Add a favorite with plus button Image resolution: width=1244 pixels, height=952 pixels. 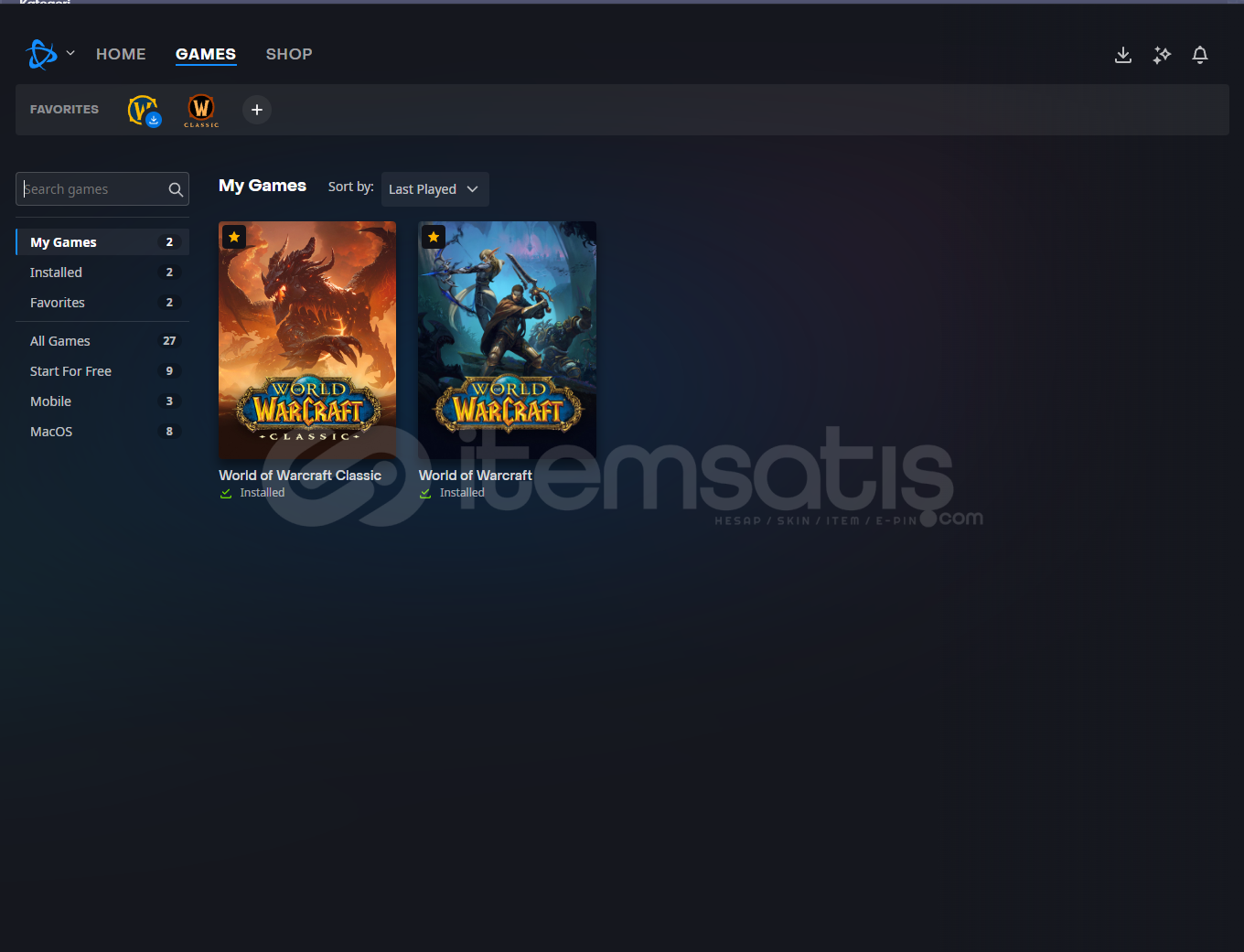(257, 110)
